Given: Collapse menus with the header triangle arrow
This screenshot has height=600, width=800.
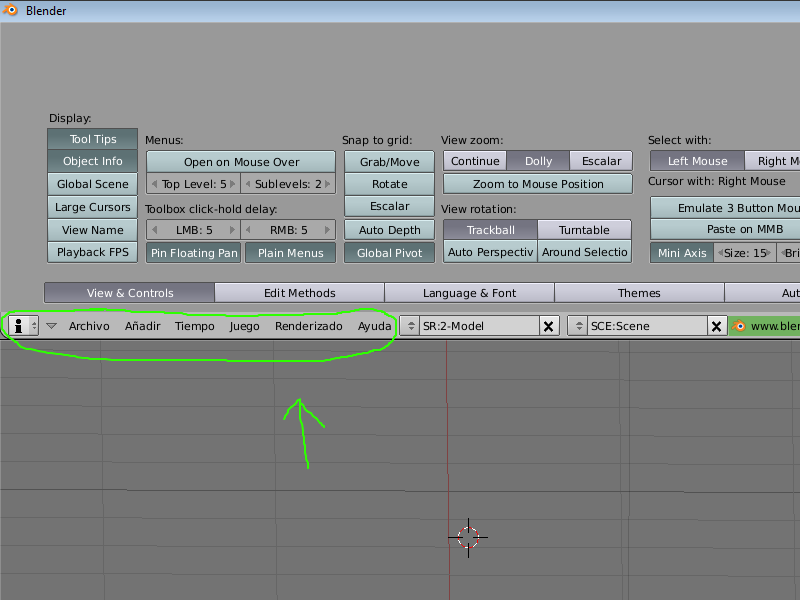Looking at the screenshot, I should (52, 326).
